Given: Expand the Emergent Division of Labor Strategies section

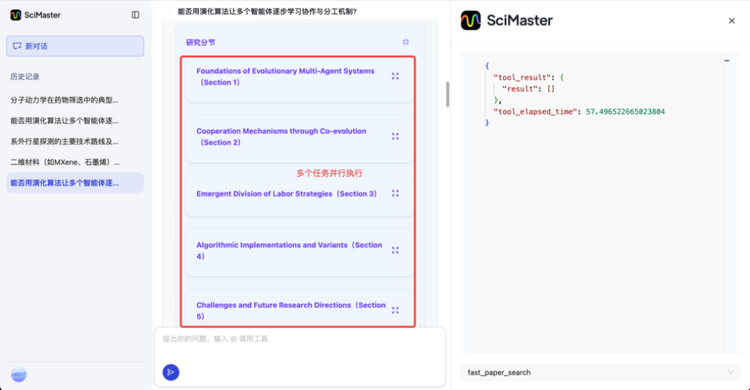Looking at the screenshot, I should point(395,193).
